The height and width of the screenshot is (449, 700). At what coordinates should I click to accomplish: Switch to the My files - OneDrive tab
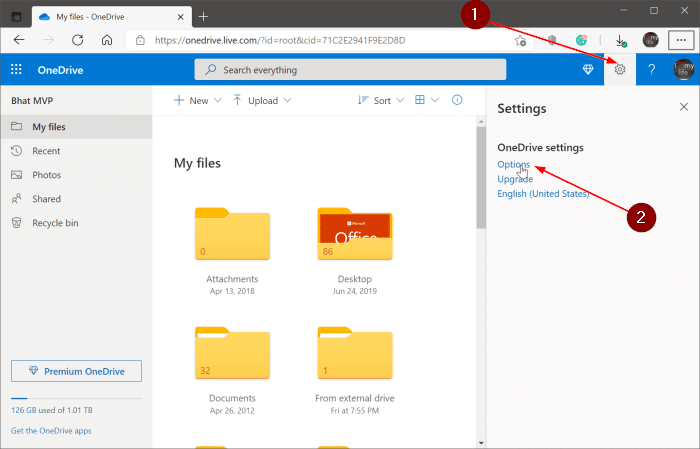112,17
